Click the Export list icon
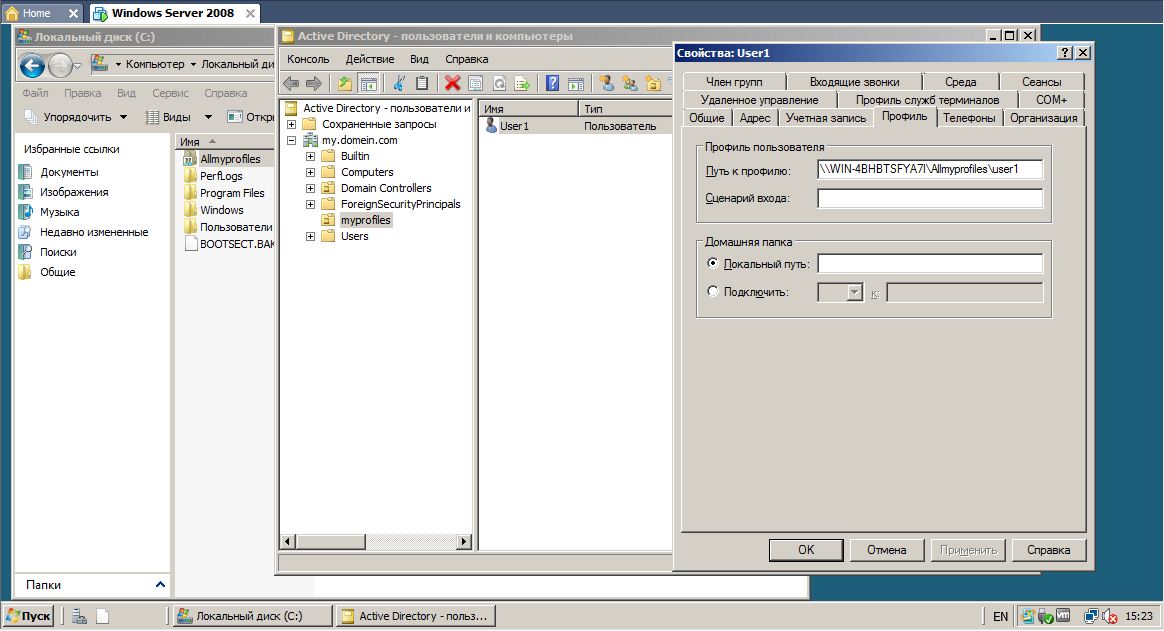 (522, 84)
